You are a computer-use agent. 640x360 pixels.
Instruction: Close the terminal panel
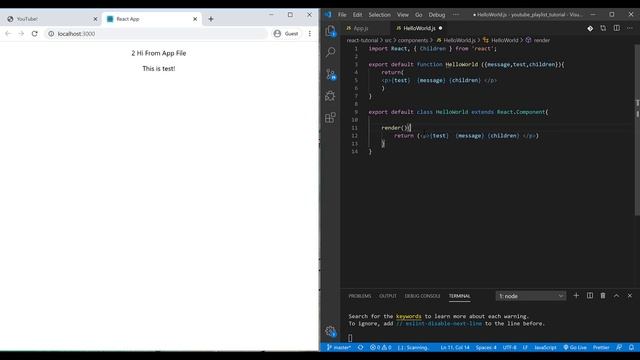(x=630, y=296)
